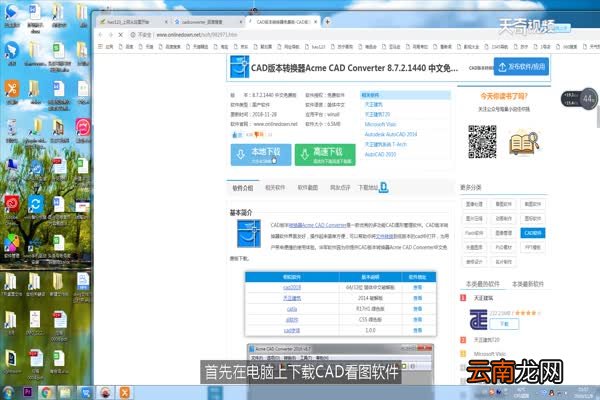Switch to the cadconverter search browser tab
This screenshot has width=600, height=400.
(x=208, y=22)
